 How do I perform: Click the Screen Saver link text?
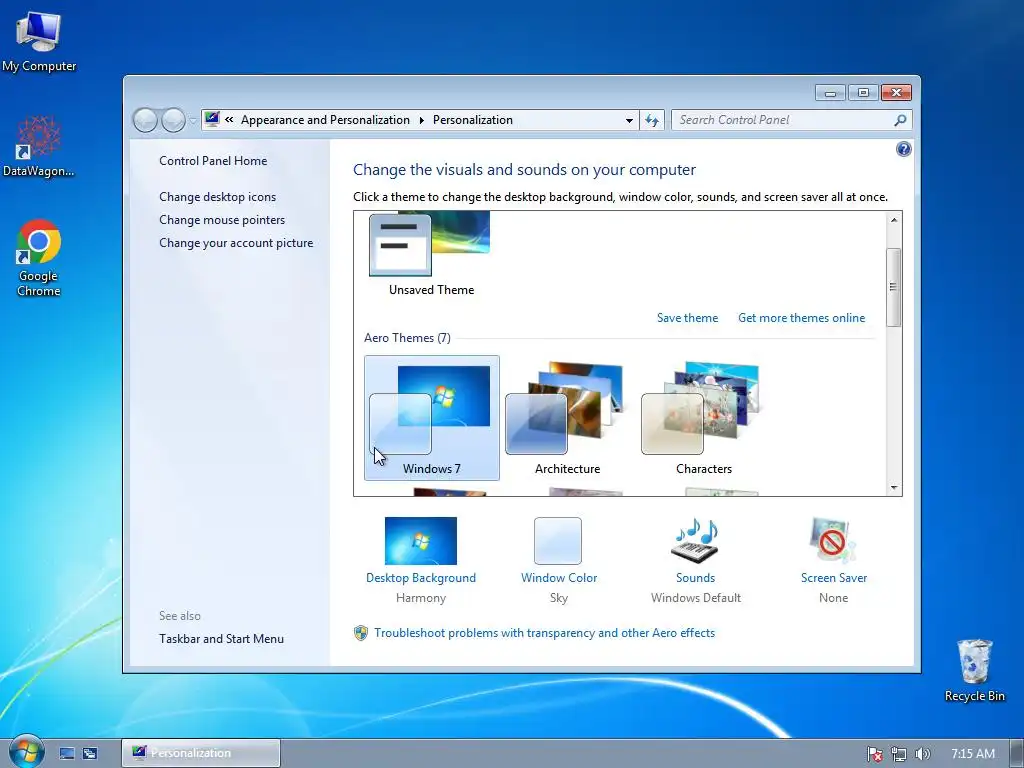[x=834, y=577]
